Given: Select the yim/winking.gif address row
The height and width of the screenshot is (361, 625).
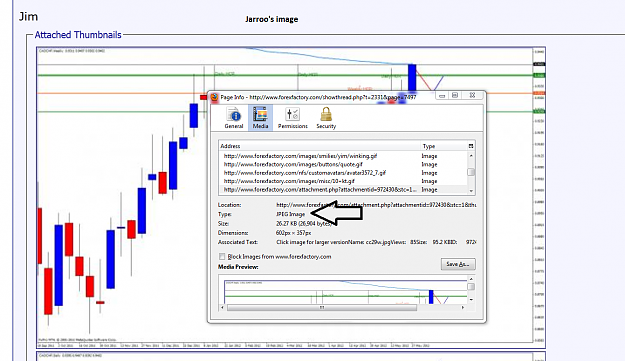Looking at the screenshot, I should click(x=343, y=156).
